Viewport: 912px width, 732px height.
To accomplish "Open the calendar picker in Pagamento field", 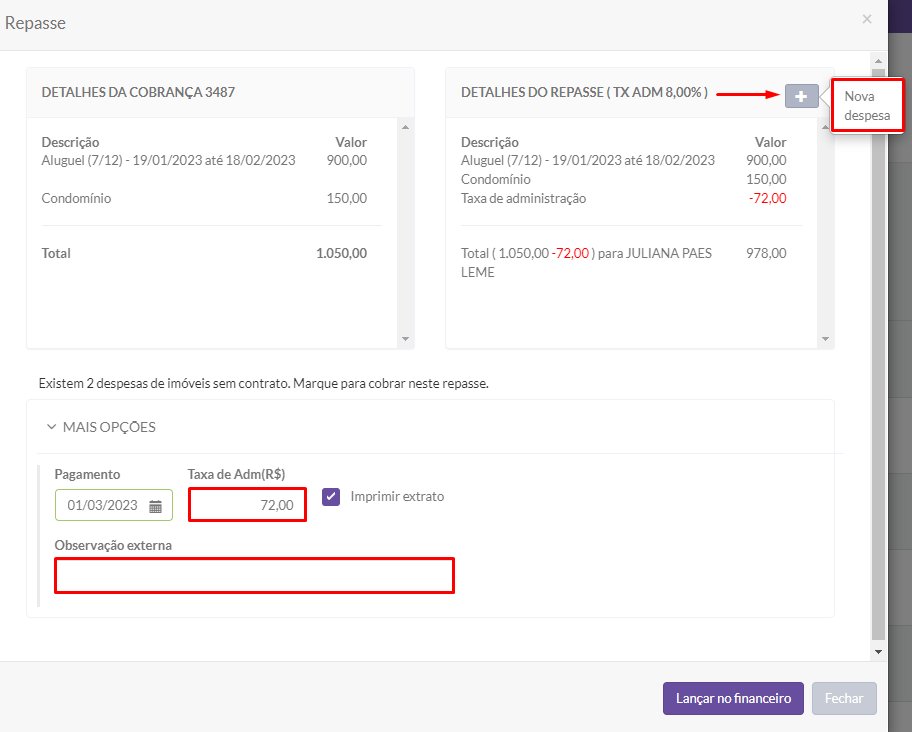I will click(x=155, y=506).
